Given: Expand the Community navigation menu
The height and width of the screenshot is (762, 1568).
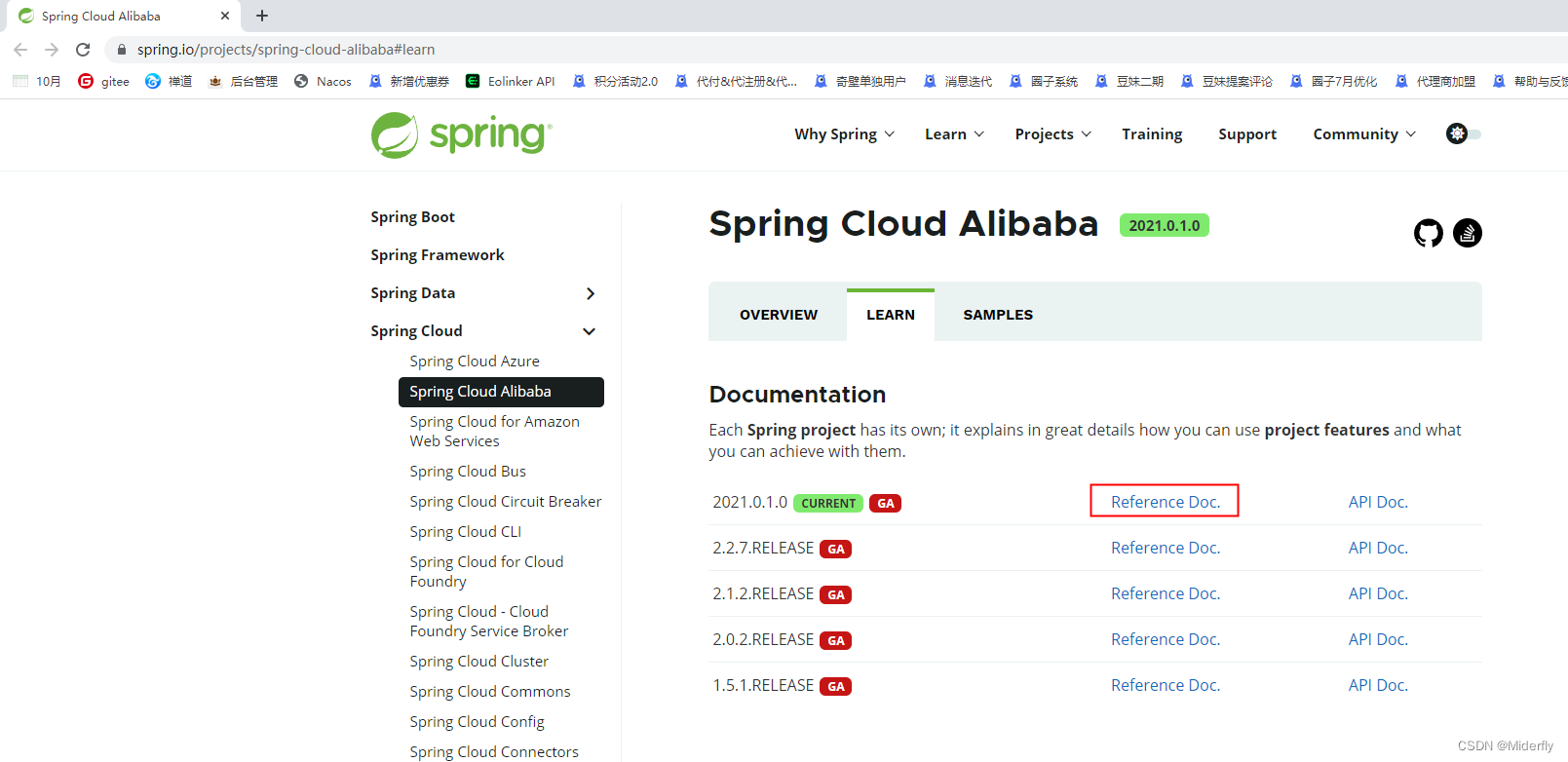Looking at the screenshot, I should point(1364,134).
